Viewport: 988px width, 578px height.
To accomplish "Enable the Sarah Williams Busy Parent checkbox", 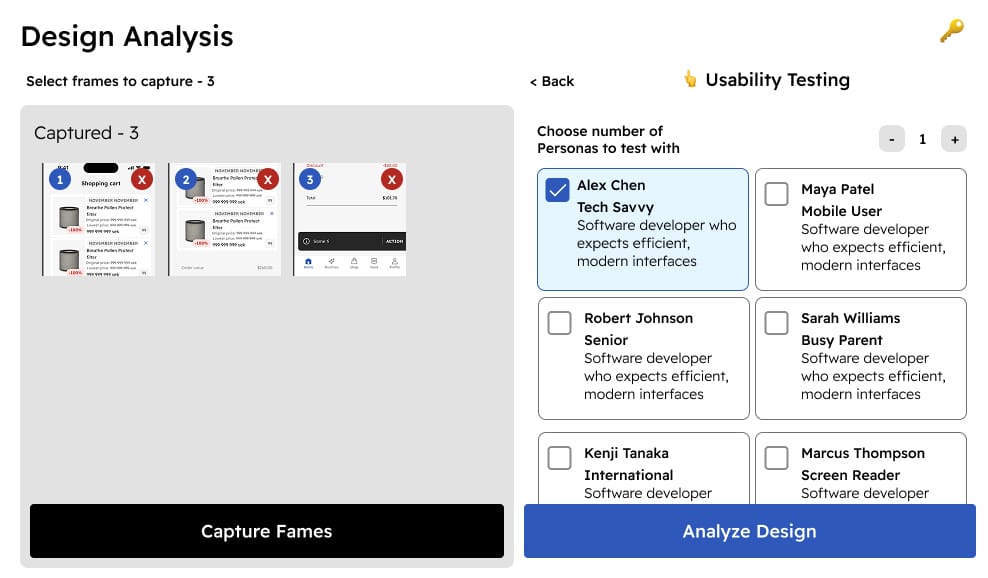I will 776,323.
